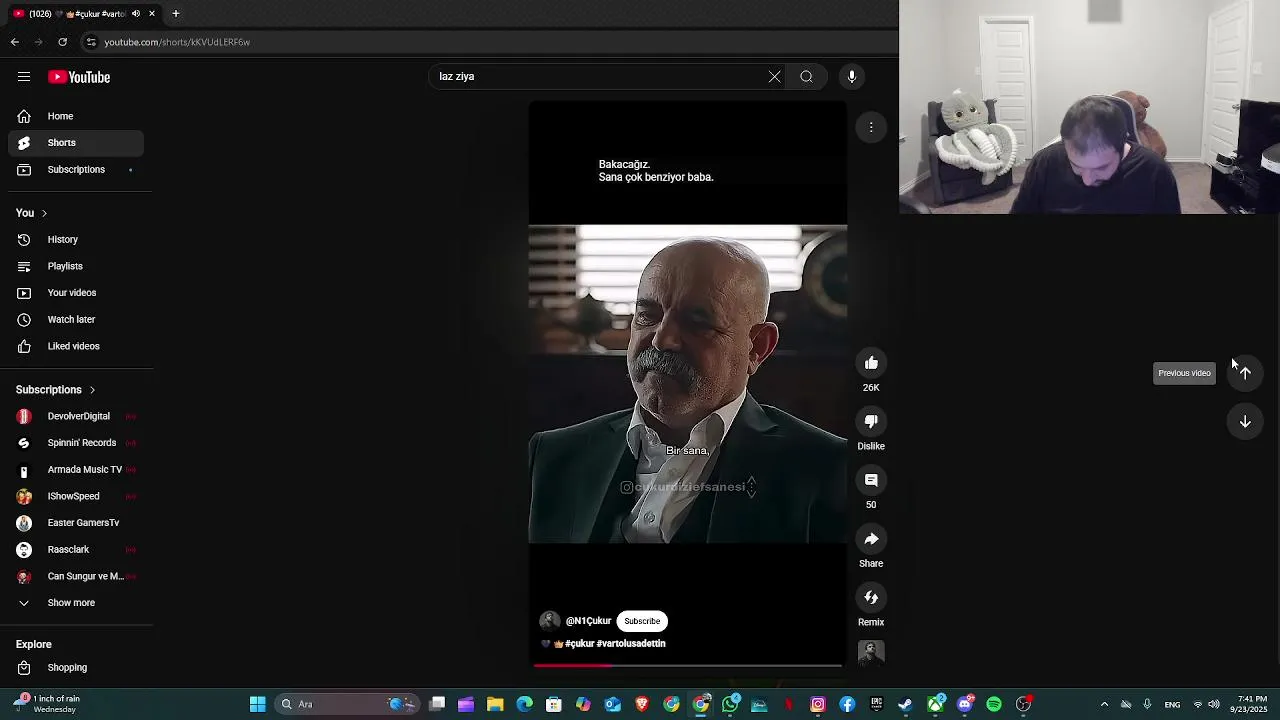Start voice search with microphone

pyautogui.click(x=852, y=76)
